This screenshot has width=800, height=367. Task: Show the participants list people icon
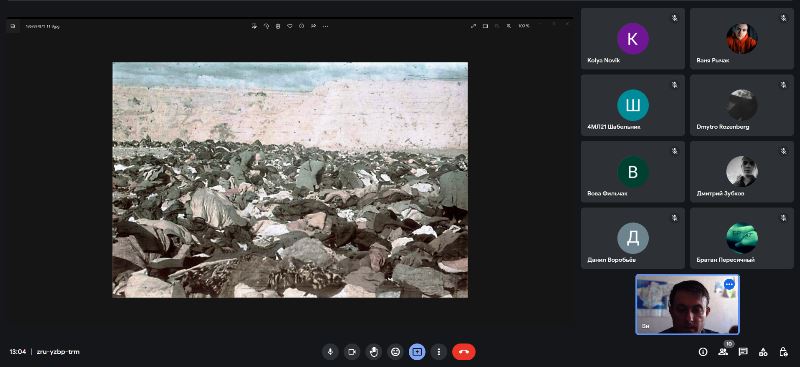click(x=722, y=352)
